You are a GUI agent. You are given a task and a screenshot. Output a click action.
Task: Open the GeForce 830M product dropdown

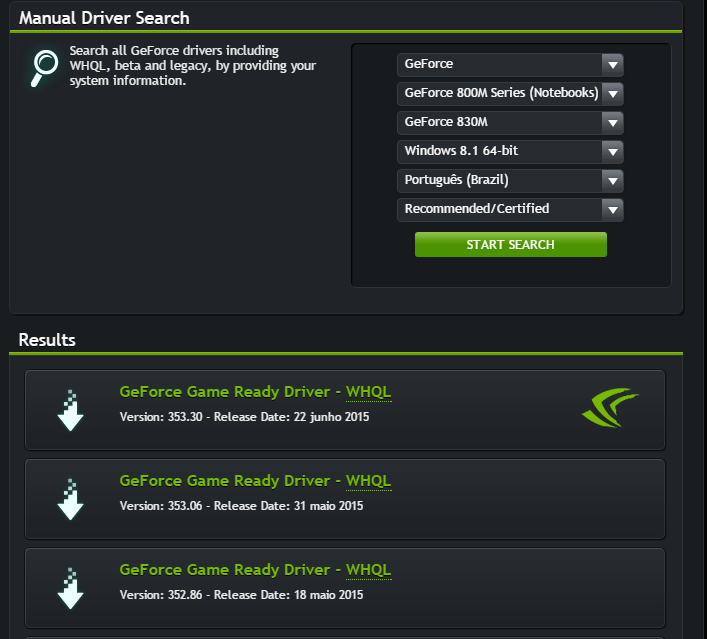[x=510, y=123]
